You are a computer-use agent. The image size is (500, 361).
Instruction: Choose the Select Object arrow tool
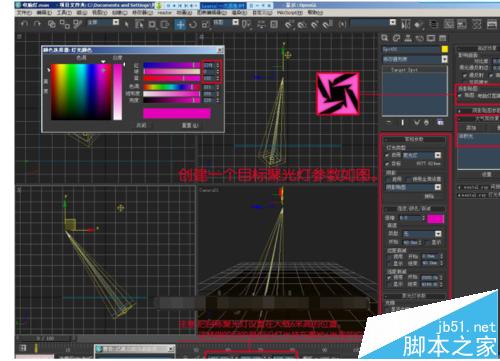(127, 24)
